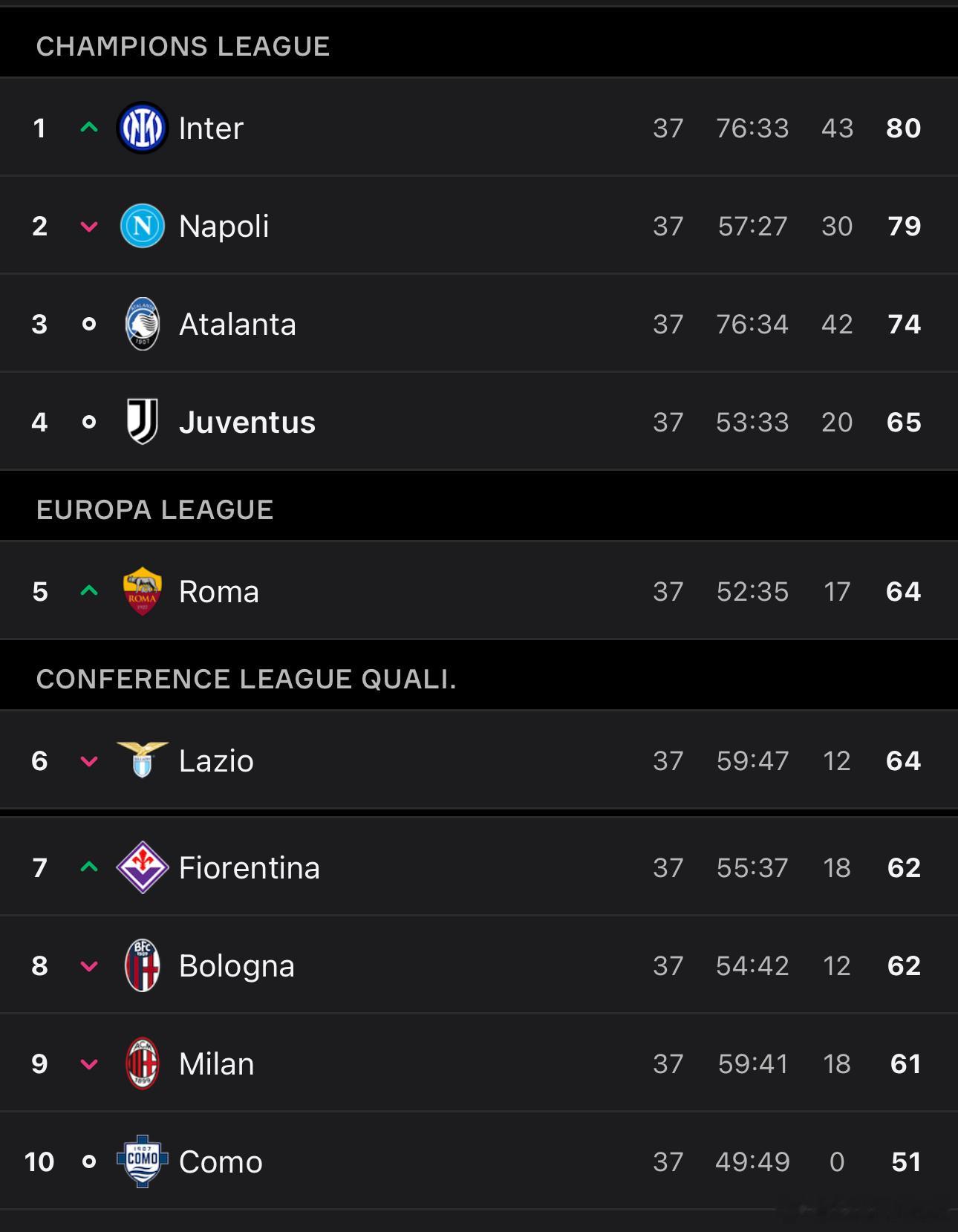Select the Fiorentina club badge

pyautogui.click(x=143, y=867)
